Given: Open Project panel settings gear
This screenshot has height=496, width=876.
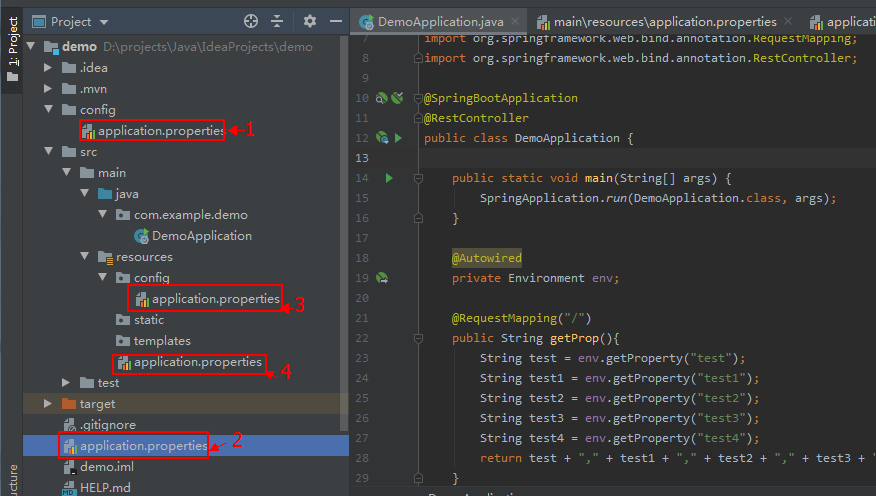Looking at the screenshot, I should 310,21.
